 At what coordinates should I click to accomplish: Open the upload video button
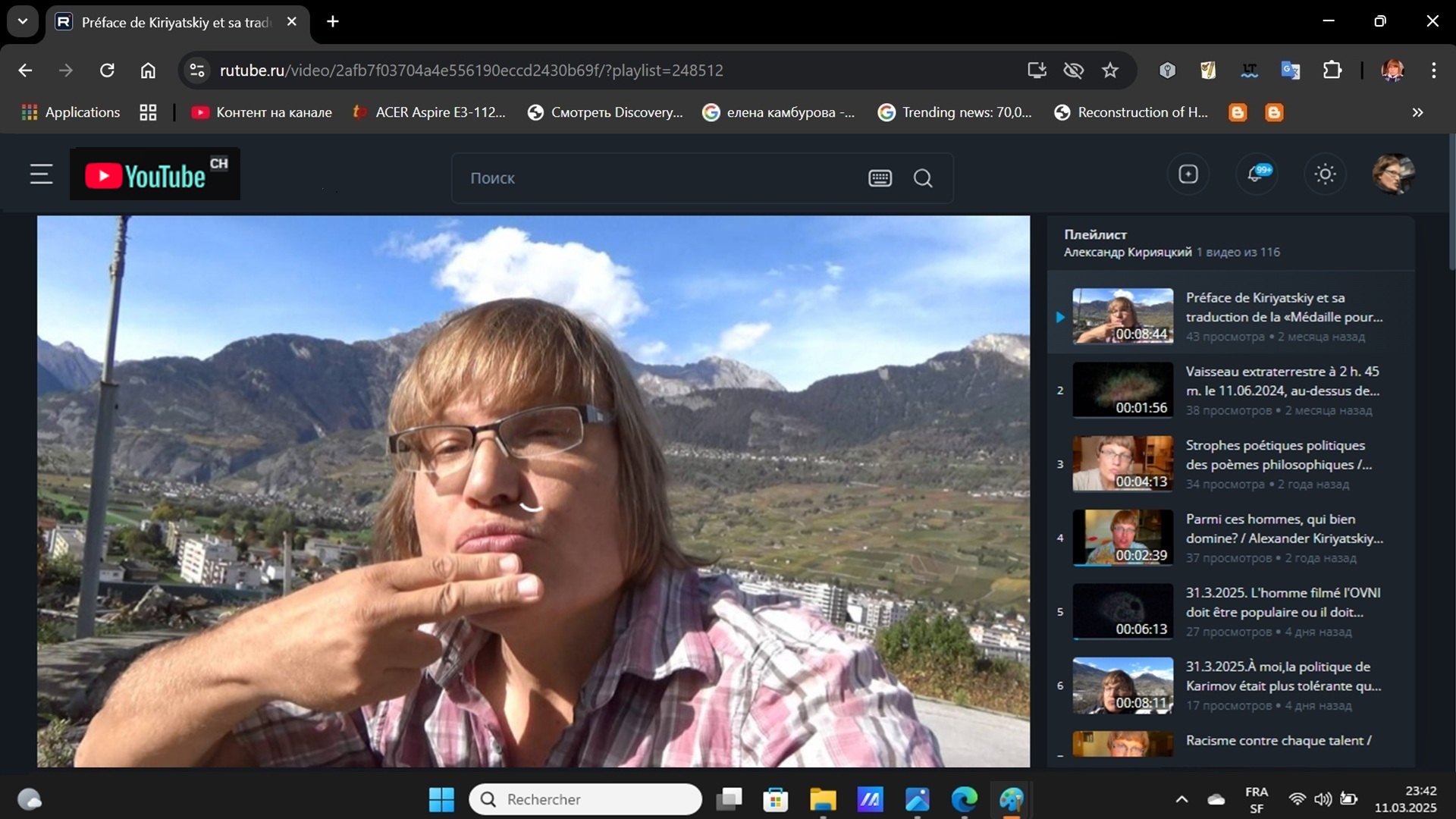pyautogui.click(x=1188, y=174)
